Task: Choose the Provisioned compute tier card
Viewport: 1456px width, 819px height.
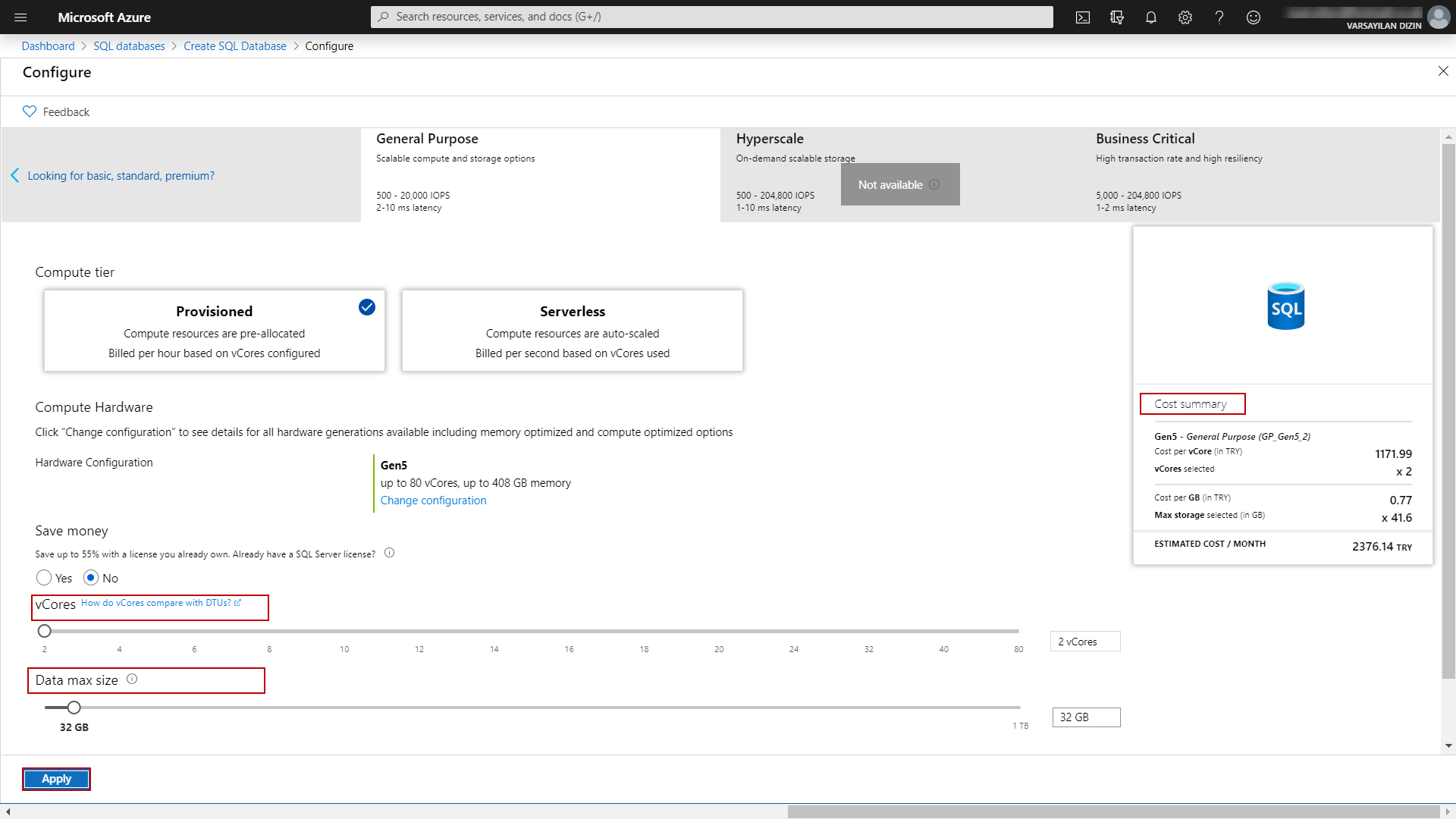Action: [214, 331]
